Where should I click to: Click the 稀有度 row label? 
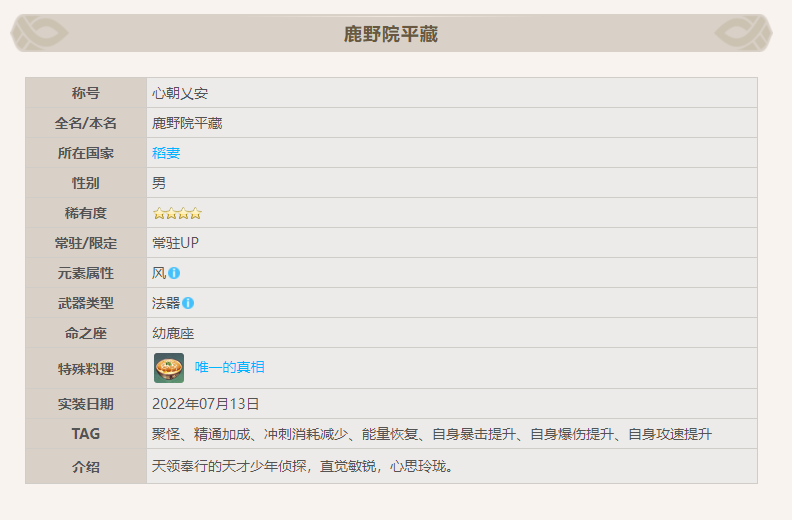point(86,213)
